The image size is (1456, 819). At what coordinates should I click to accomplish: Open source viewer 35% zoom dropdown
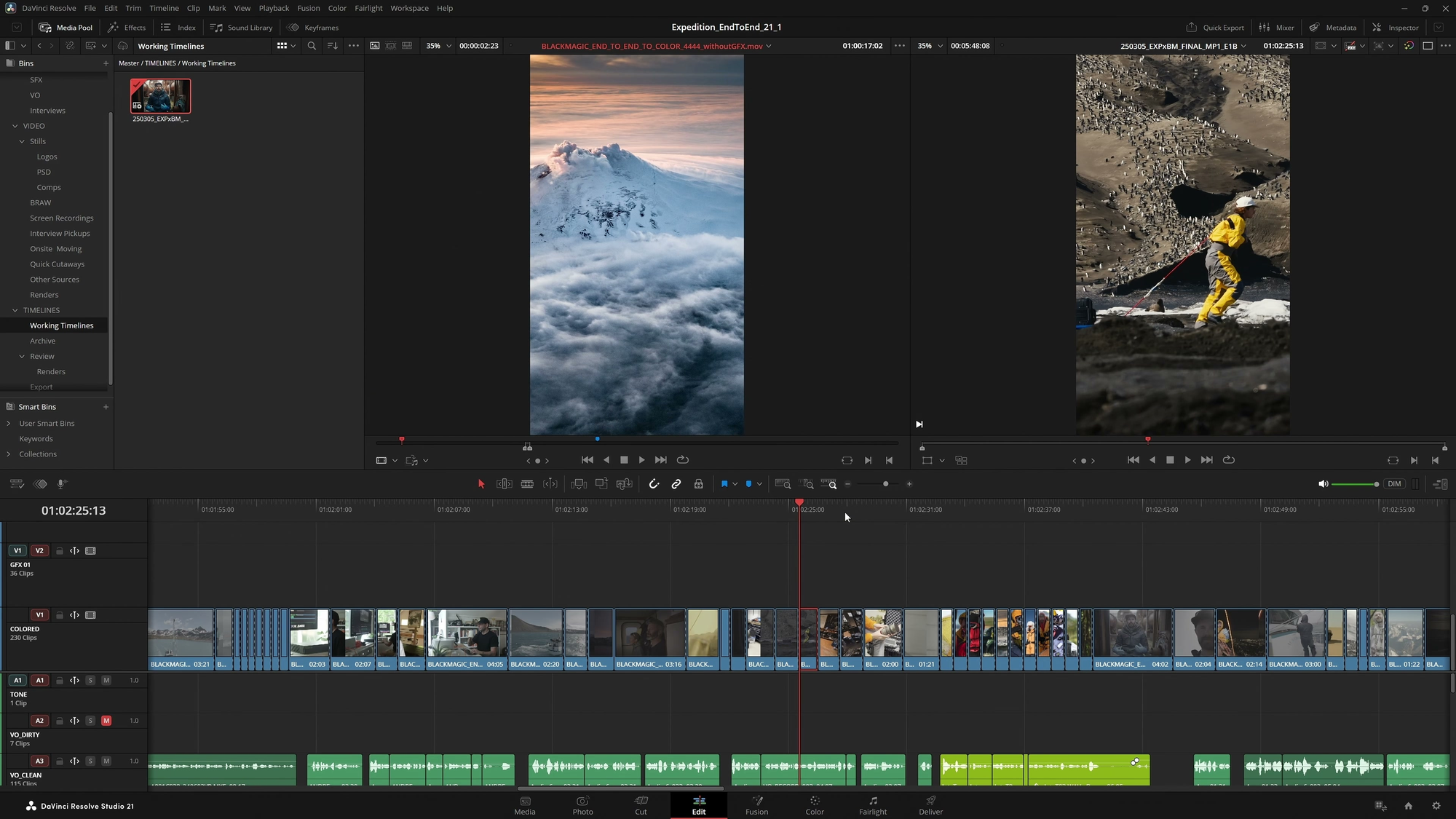pyautogui.click(x=438, y=46)
